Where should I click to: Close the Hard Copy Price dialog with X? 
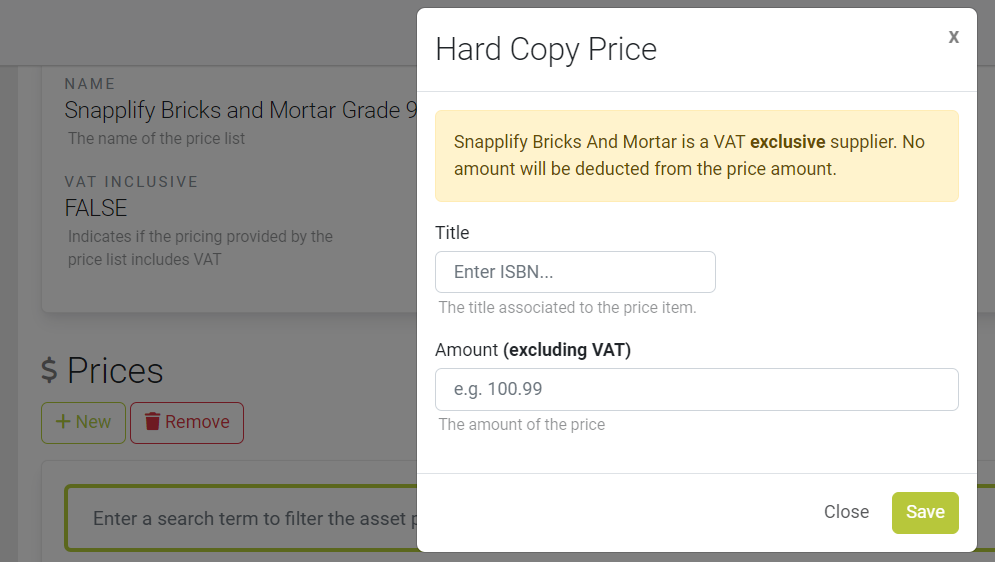click(953, 37)
